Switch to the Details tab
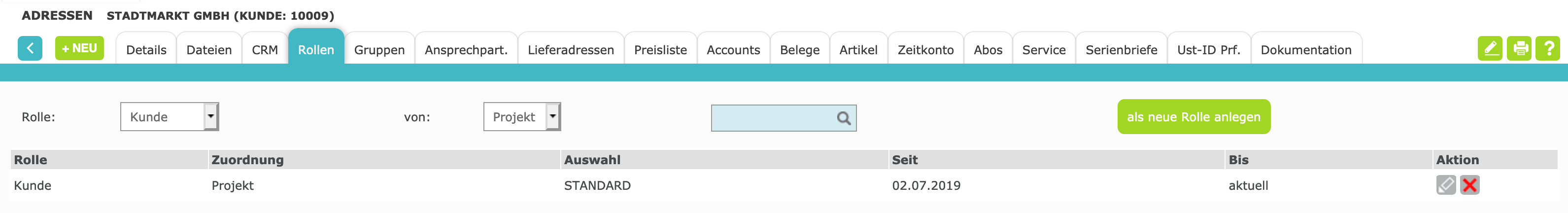 tap(146, 50)
